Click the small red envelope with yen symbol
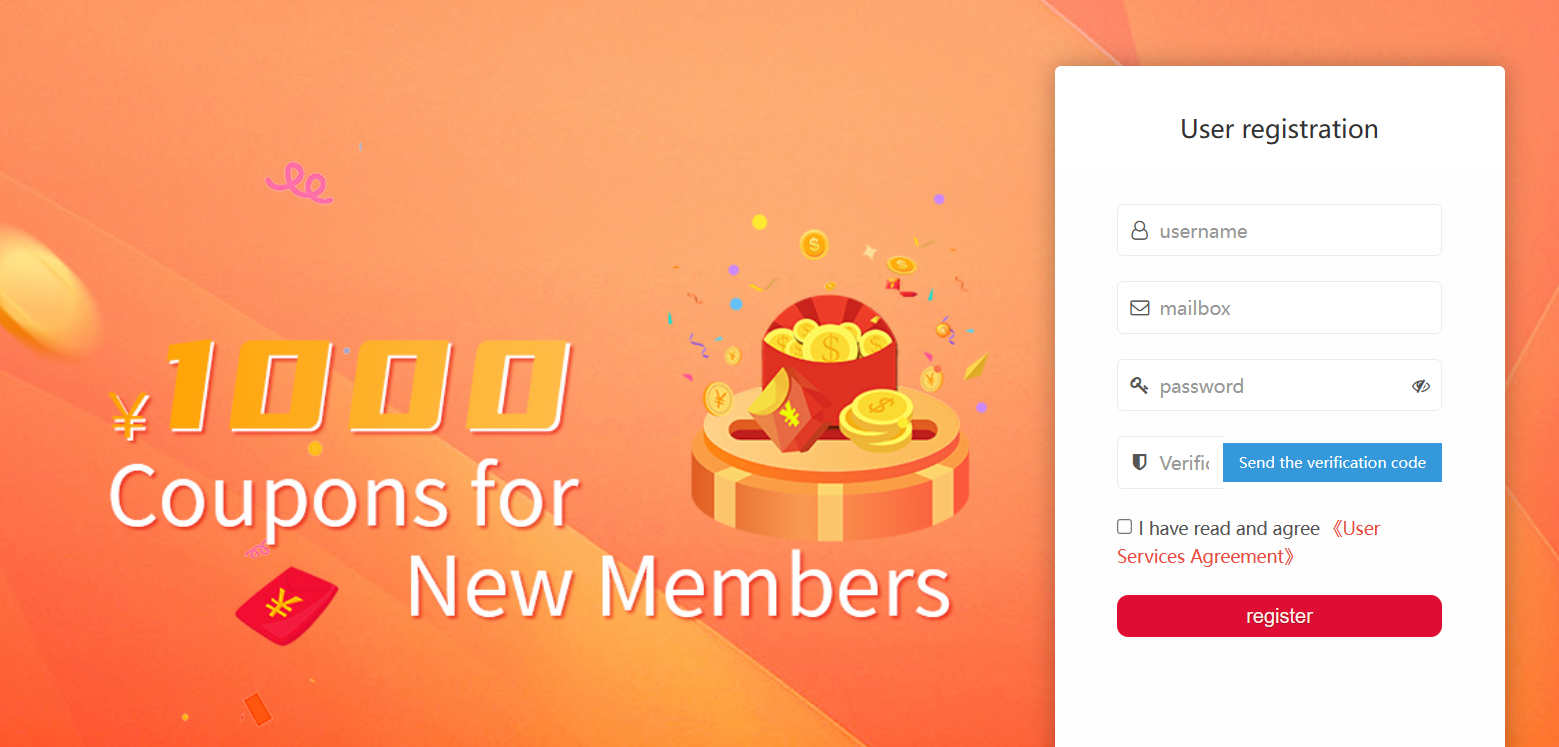 pyautogui.click(x=286, y=605)
